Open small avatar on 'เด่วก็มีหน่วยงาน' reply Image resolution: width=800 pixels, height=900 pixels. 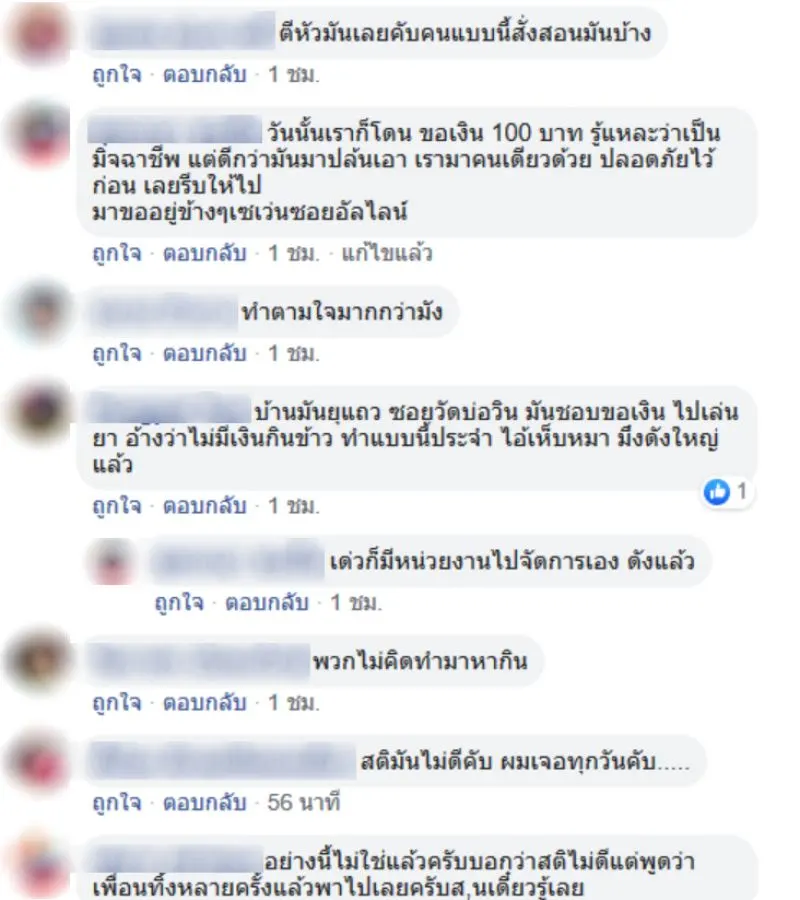(x=112, y=561)
